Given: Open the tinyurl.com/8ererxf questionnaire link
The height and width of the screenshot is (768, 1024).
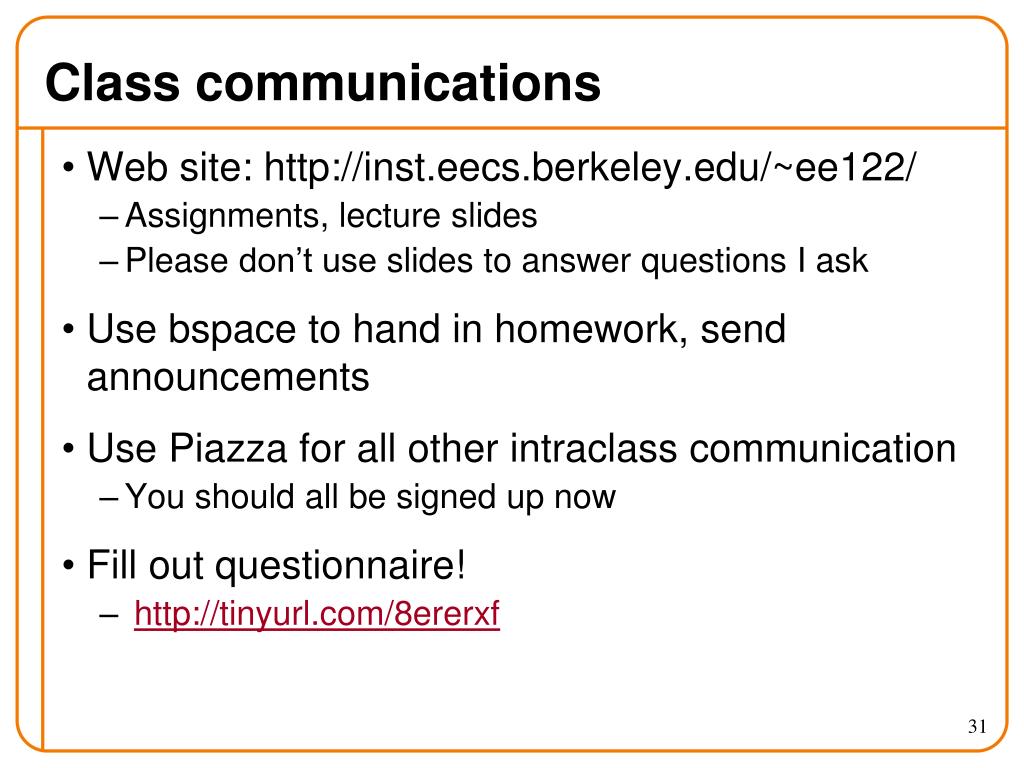Looking at the screenshot, I should pos(317,615).
